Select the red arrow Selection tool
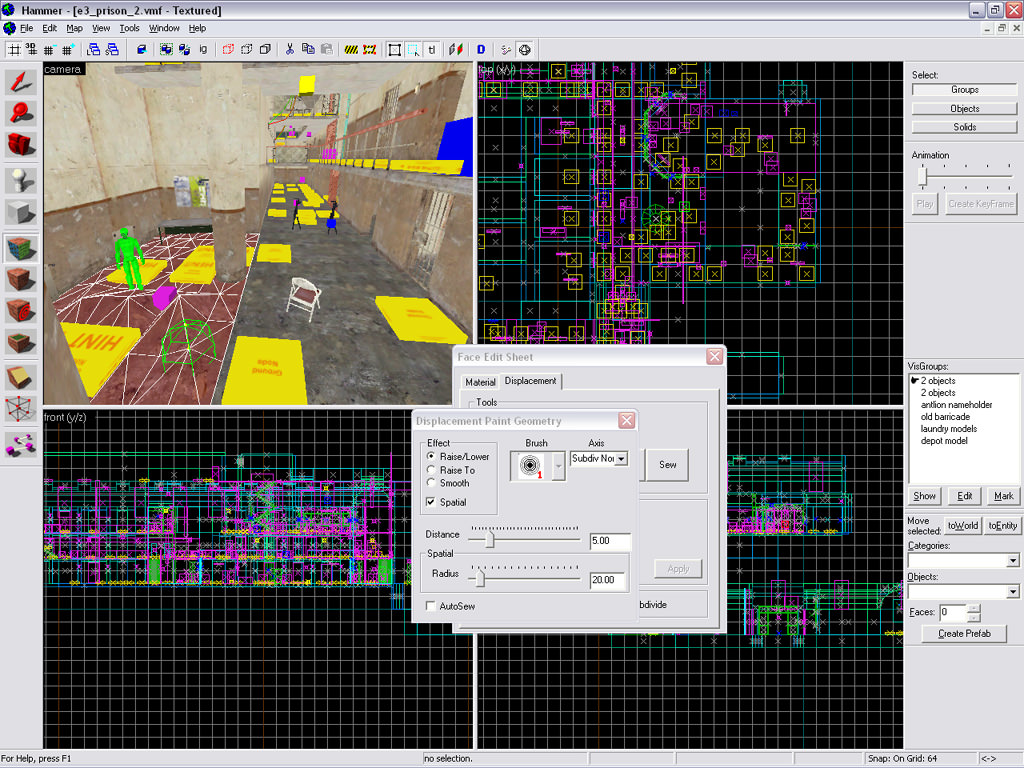 (21, 83)
